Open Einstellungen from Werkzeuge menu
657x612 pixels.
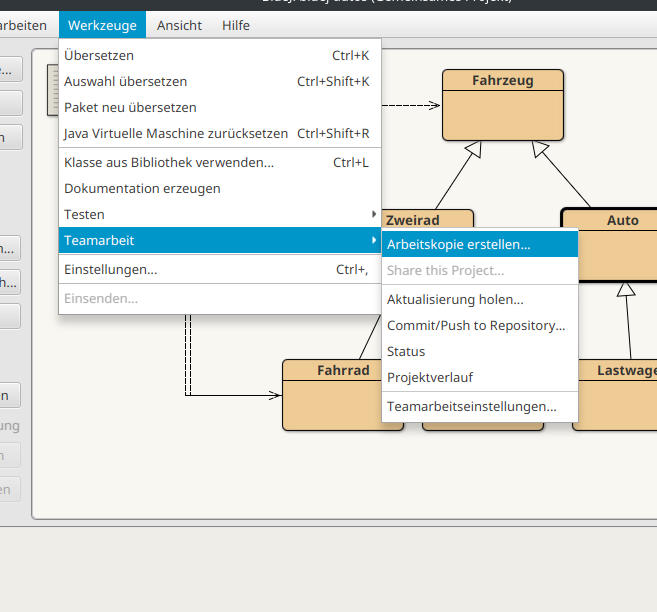[x=220, y=269]
